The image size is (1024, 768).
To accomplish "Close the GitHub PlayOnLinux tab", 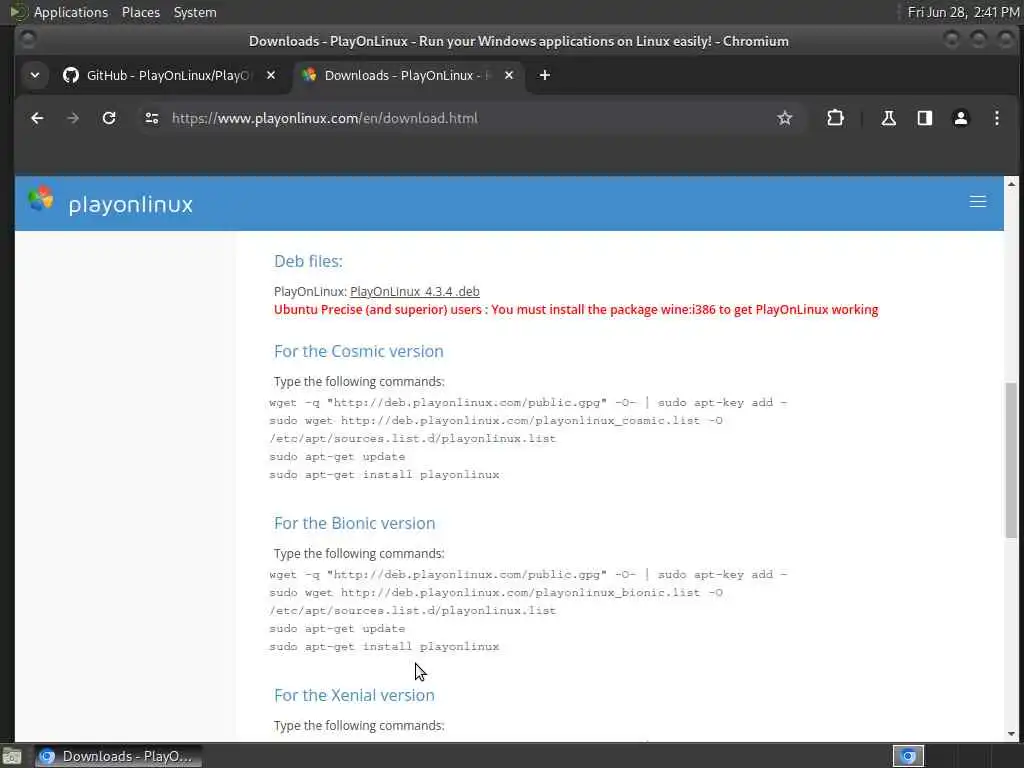I will tap(271, 75).
